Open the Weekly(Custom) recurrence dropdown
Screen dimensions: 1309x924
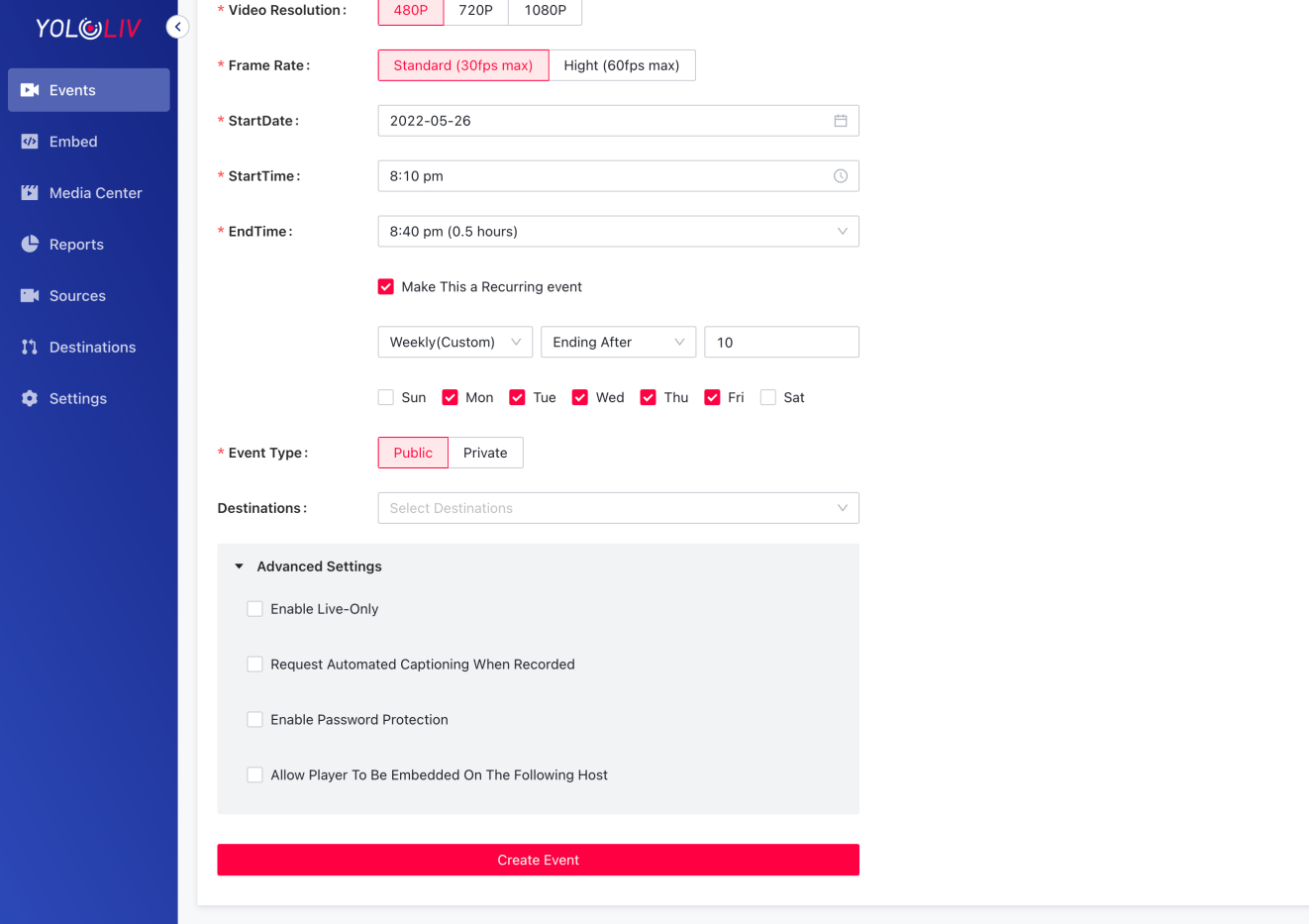[455, 342]
